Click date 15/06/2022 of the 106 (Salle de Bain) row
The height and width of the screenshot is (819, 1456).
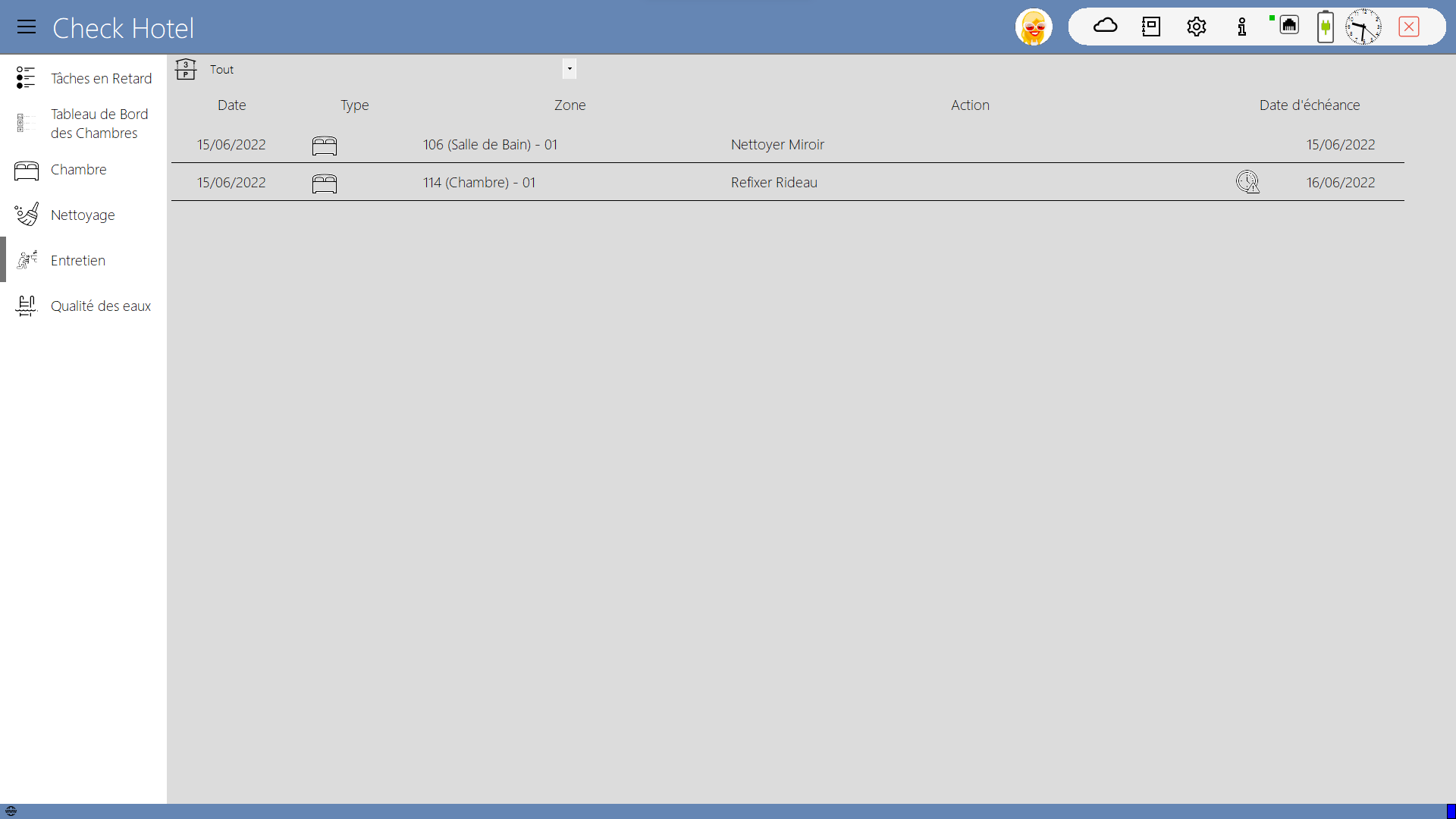231,144
